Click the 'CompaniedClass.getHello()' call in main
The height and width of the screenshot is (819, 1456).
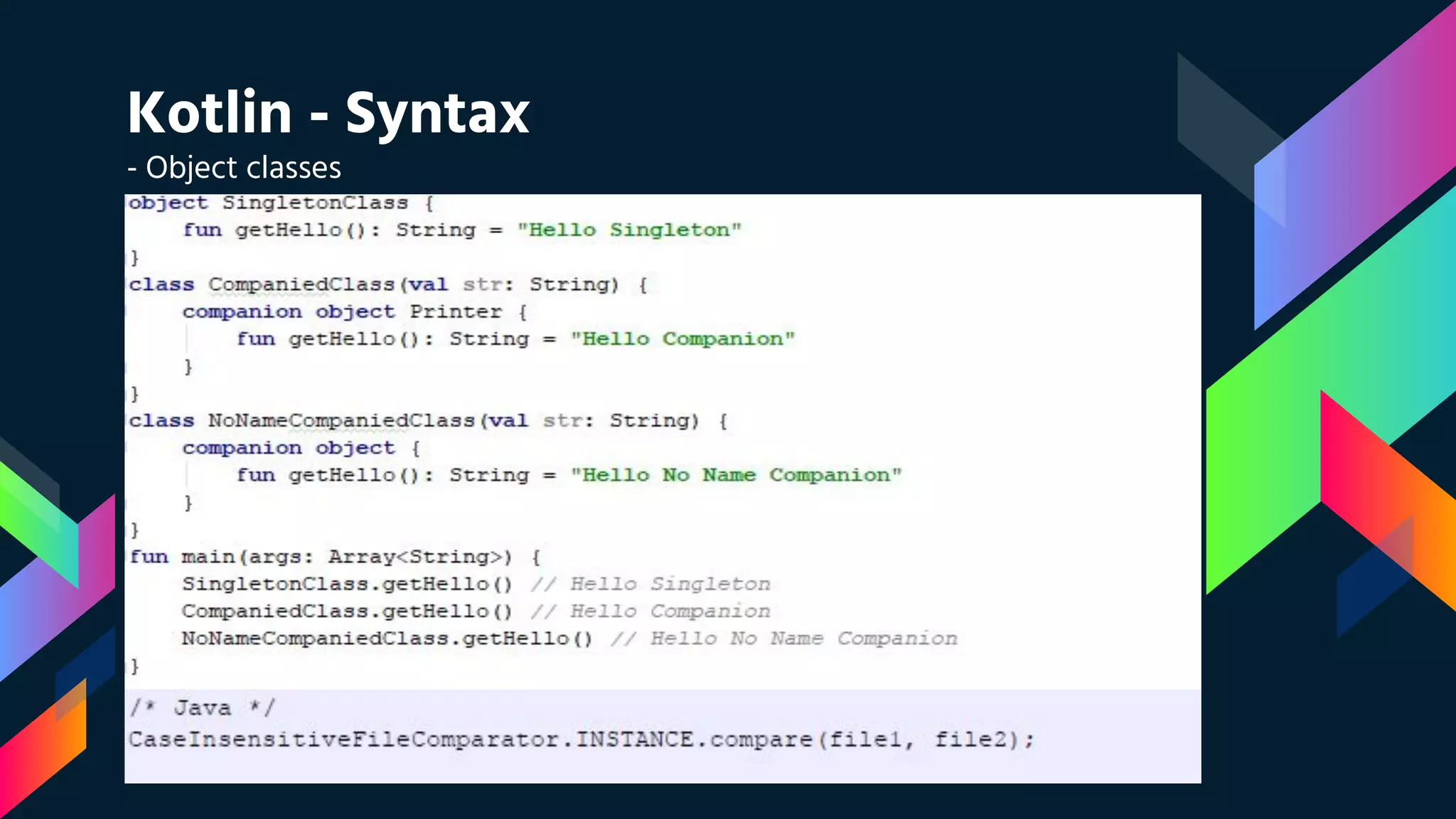347,611
